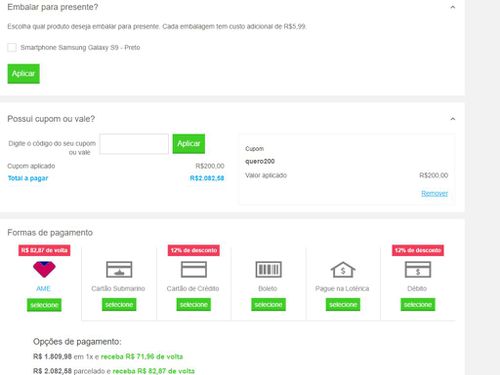The height and width of the screenshot is (375, 500).
Task: Click the Cartão Submarino card icon
Action: (x=119, y=270)
